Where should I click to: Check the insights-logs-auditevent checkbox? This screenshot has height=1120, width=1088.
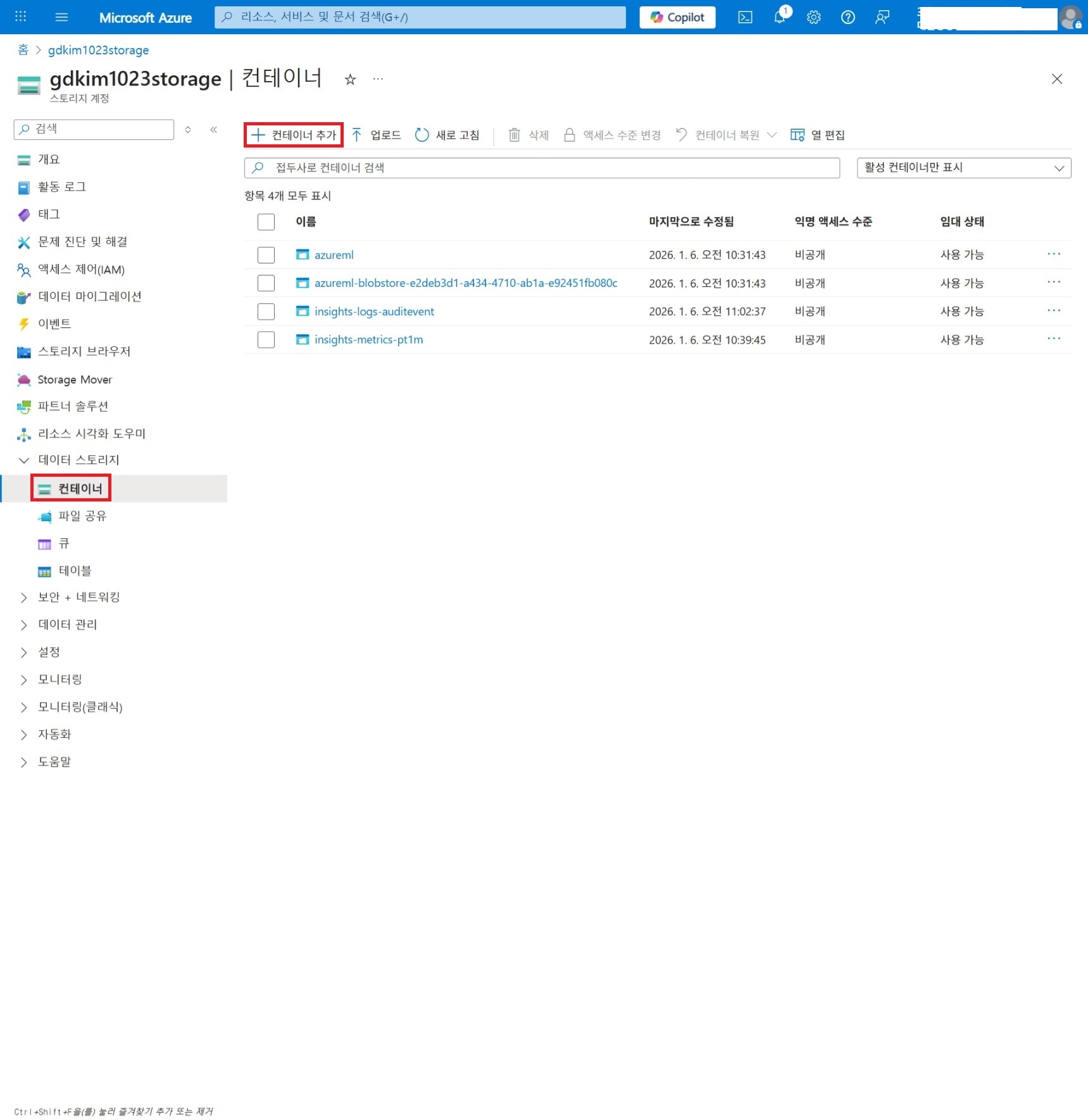(266, 311)
